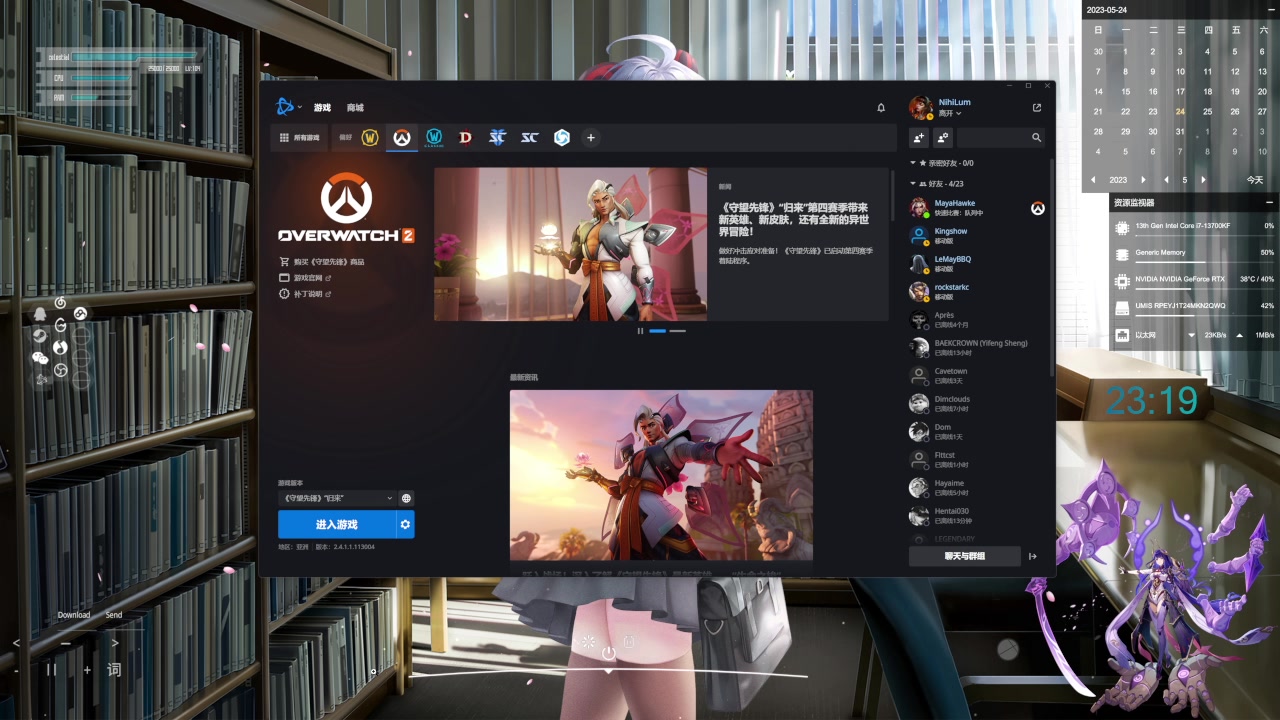Screen dimensions: 1280x720
Task: Click the lyrics 词 button in music widget
Action: (114, 670)
